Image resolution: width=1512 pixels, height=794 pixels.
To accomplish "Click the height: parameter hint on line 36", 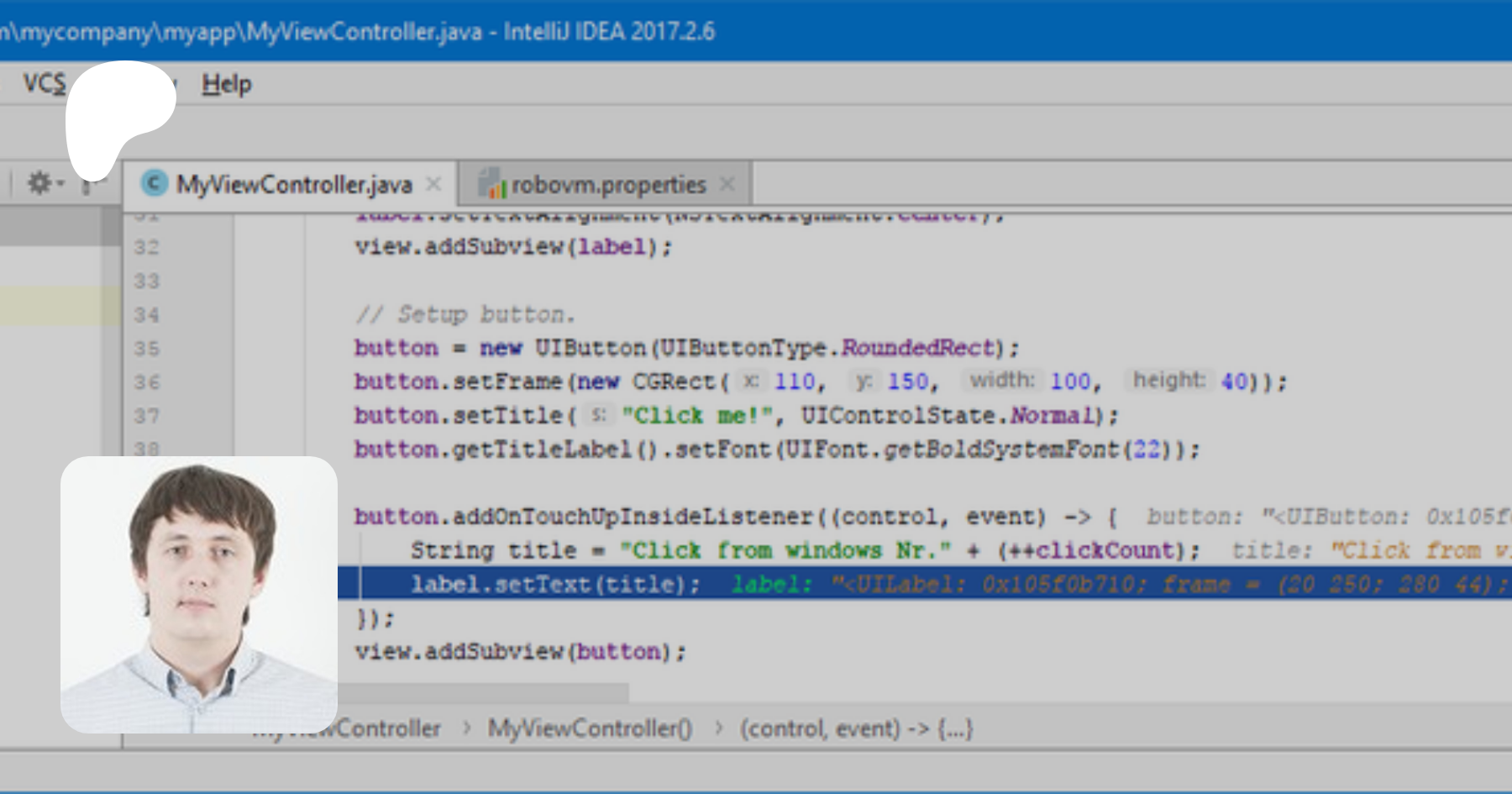I will coord(1168,381).
